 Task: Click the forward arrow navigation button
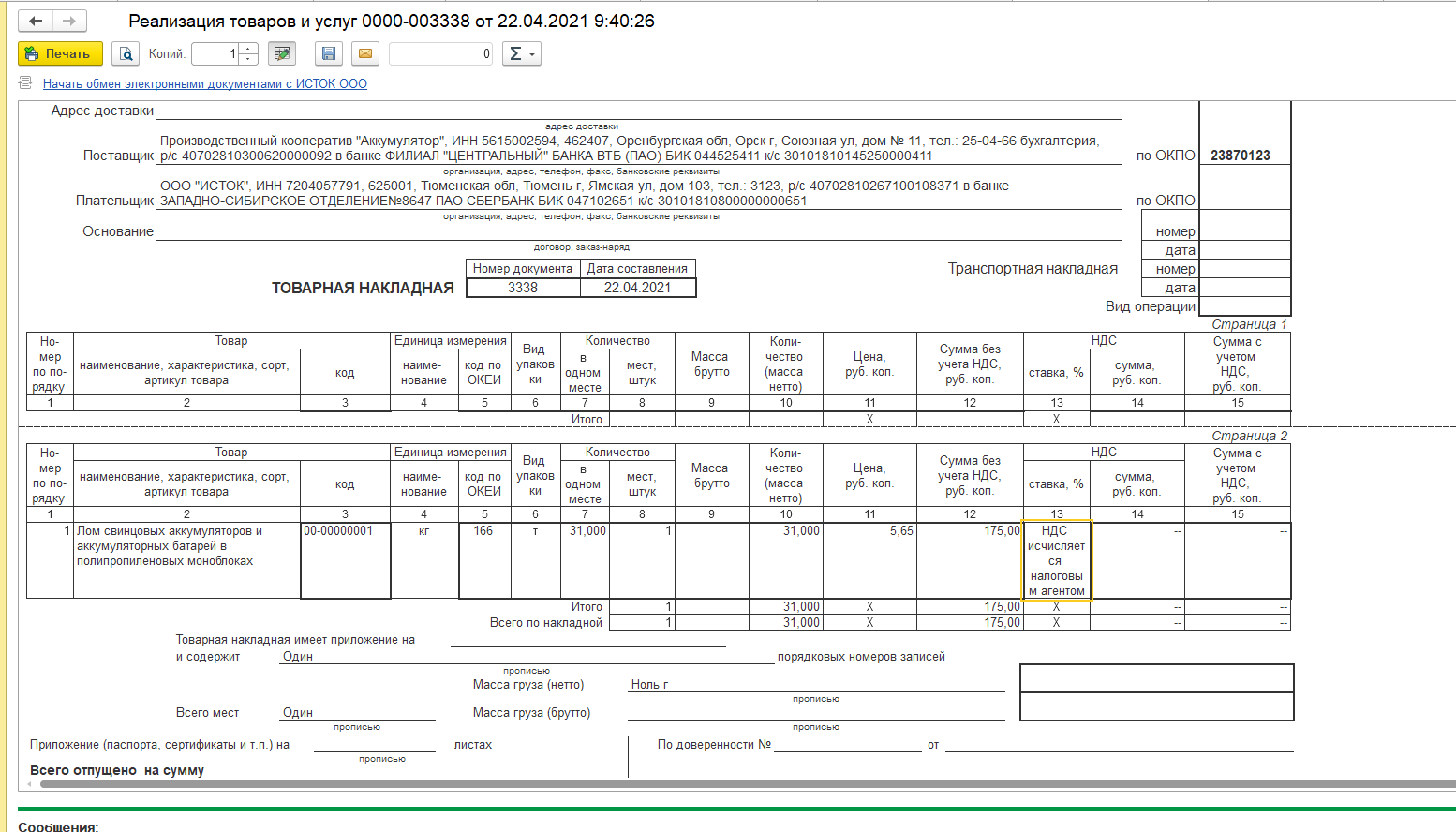(x=69, y=21)
